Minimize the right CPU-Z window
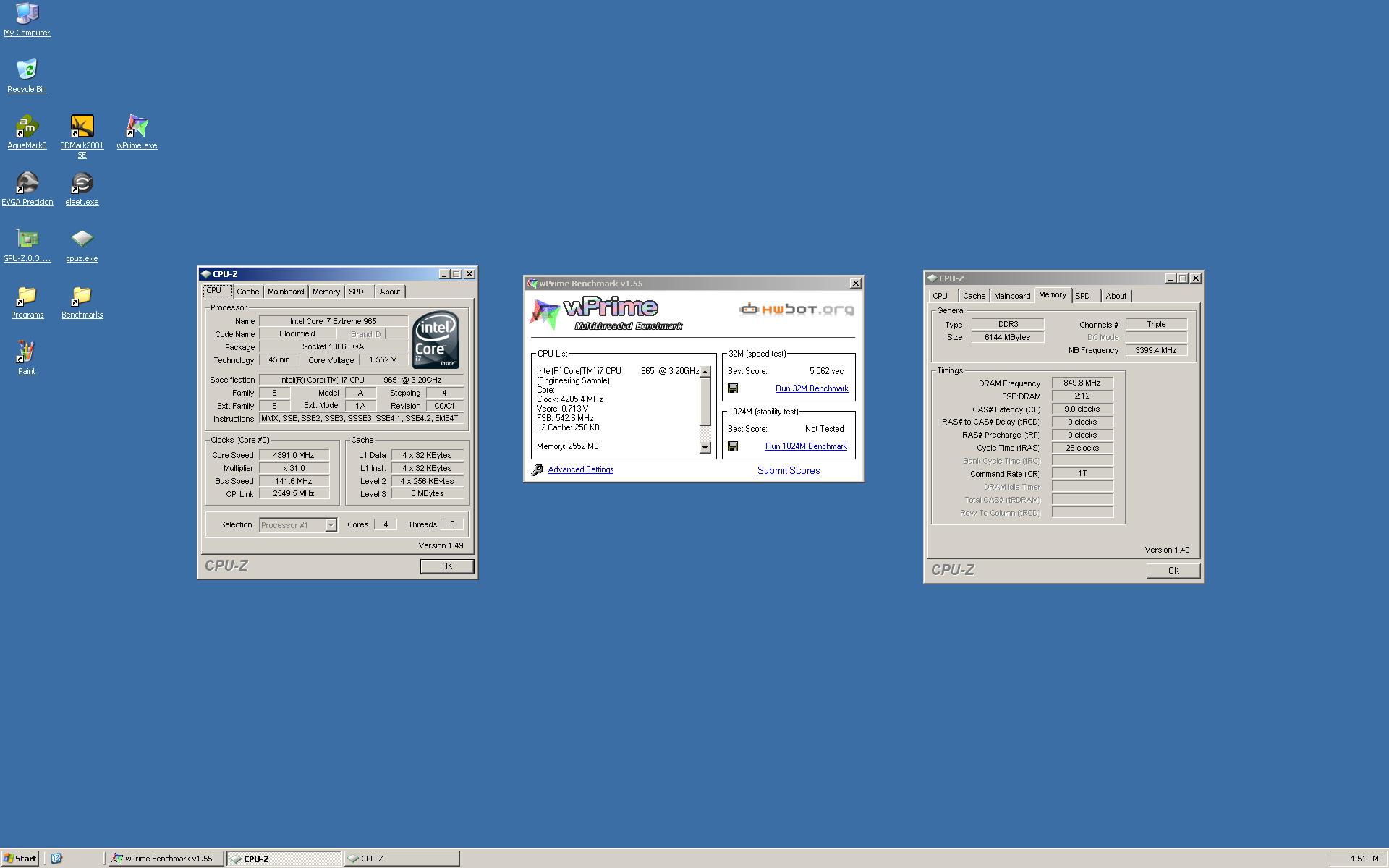The width and height of the screenshot is (1389, 868). [x=1171, y=278]
